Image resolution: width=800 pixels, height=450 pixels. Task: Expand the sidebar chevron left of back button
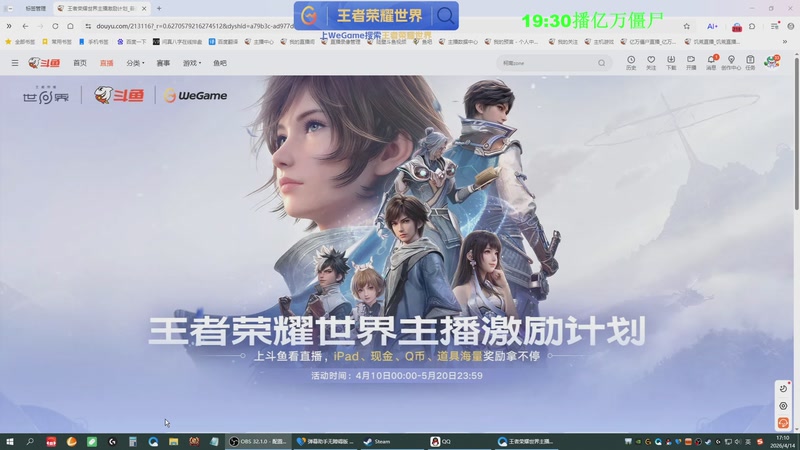pyautogui.click(x=9, y=26)
